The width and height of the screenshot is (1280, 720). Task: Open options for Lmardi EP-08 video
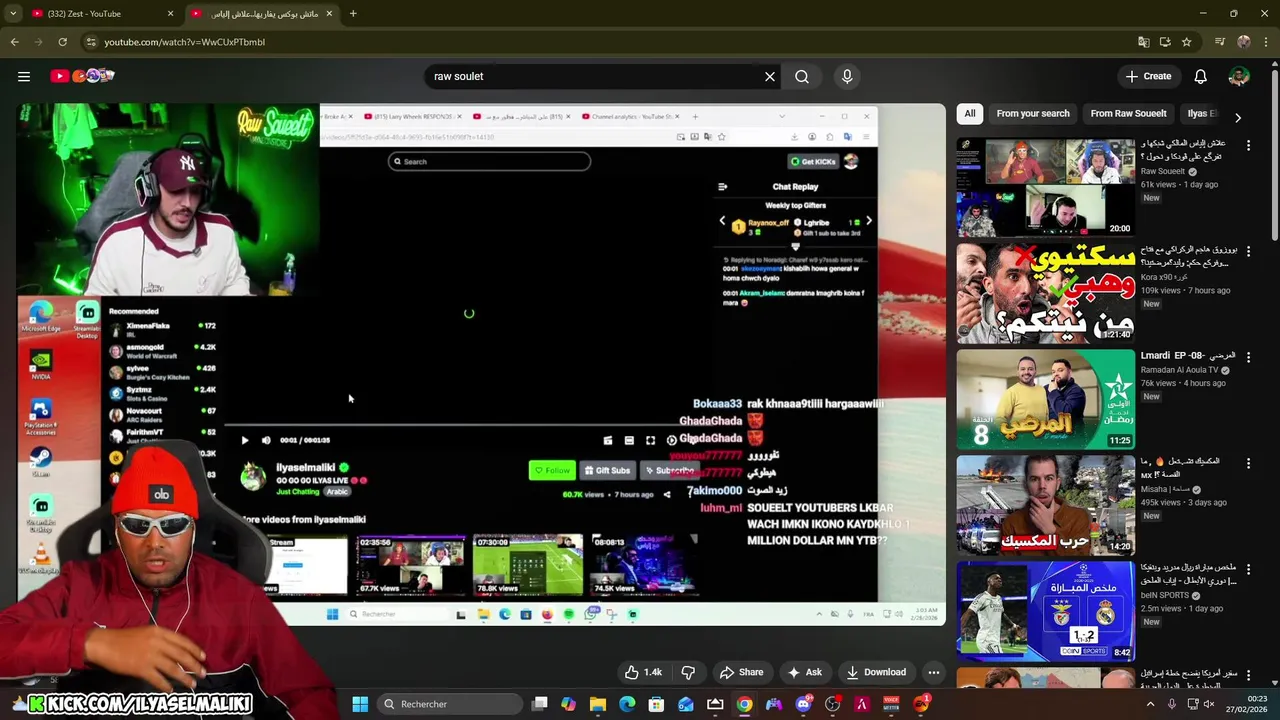(x=1248, y=357)
